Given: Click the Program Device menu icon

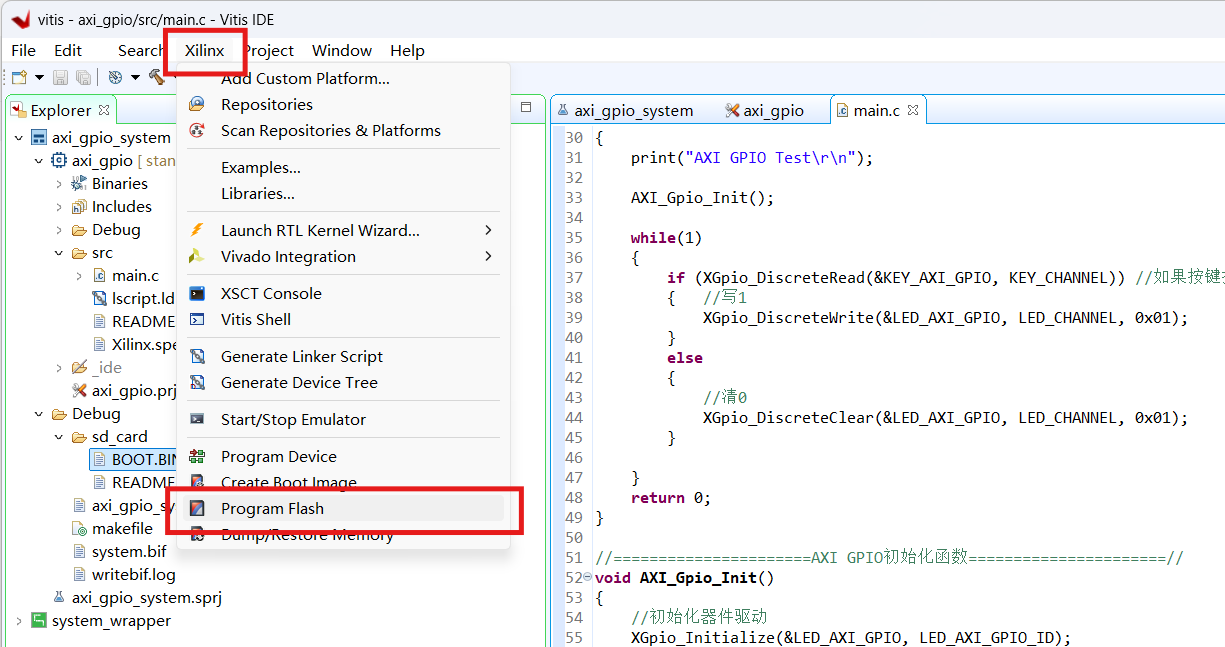Looking at the screenshot, I should 198,456.
